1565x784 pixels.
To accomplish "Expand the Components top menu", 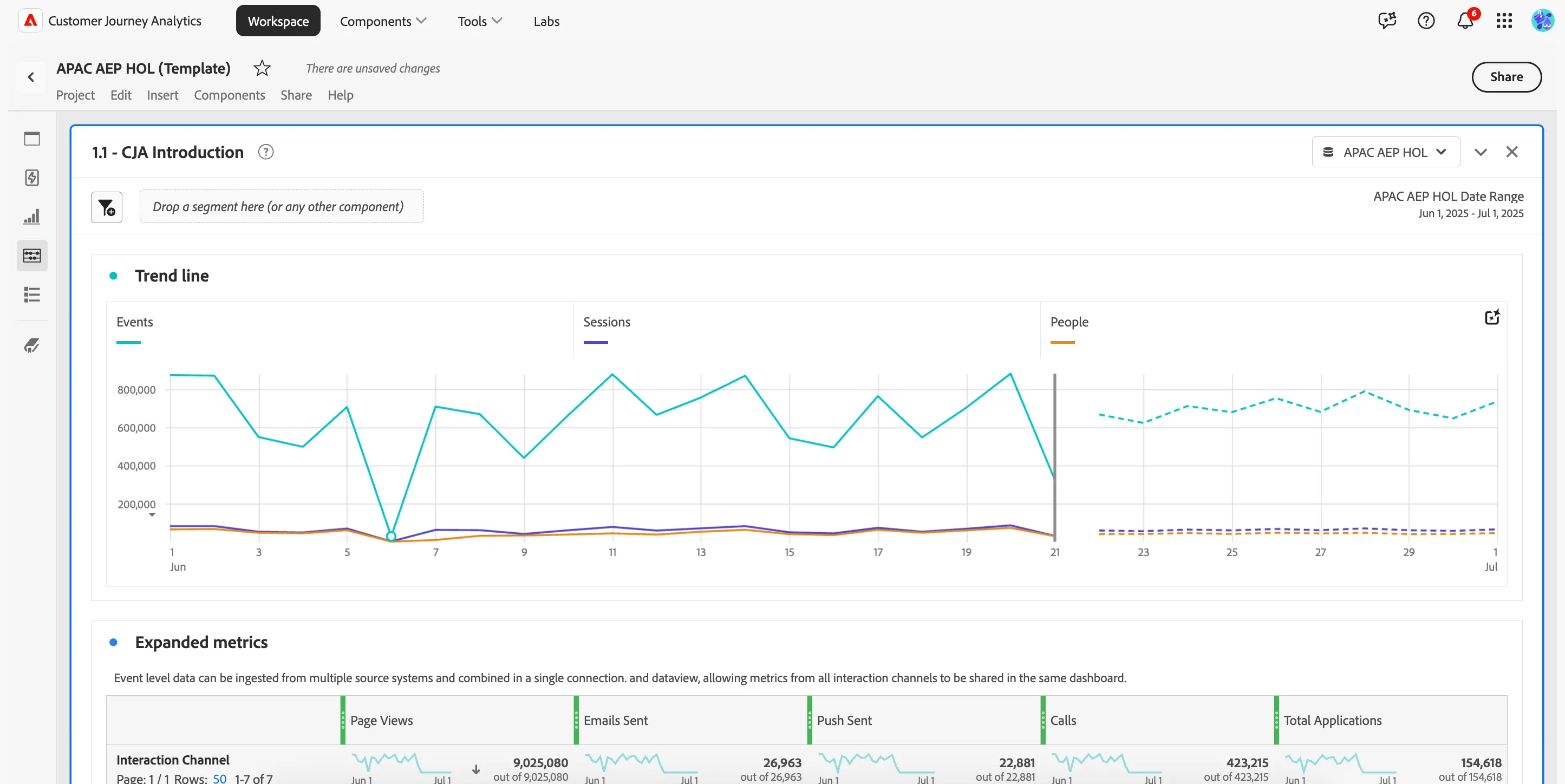I will coord(383,21).
